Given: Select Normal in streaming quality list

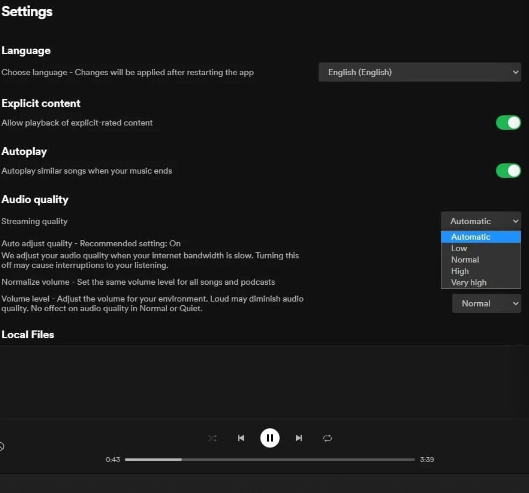Looking at the screenshot, I should (481, 260).
